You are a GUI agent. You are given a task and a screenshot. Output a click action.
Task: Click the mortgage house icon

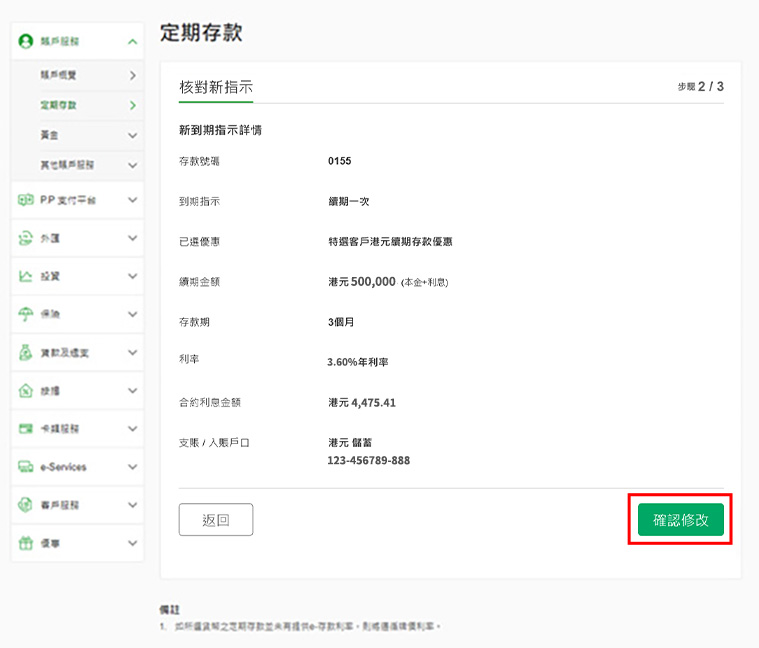point(26,391)
